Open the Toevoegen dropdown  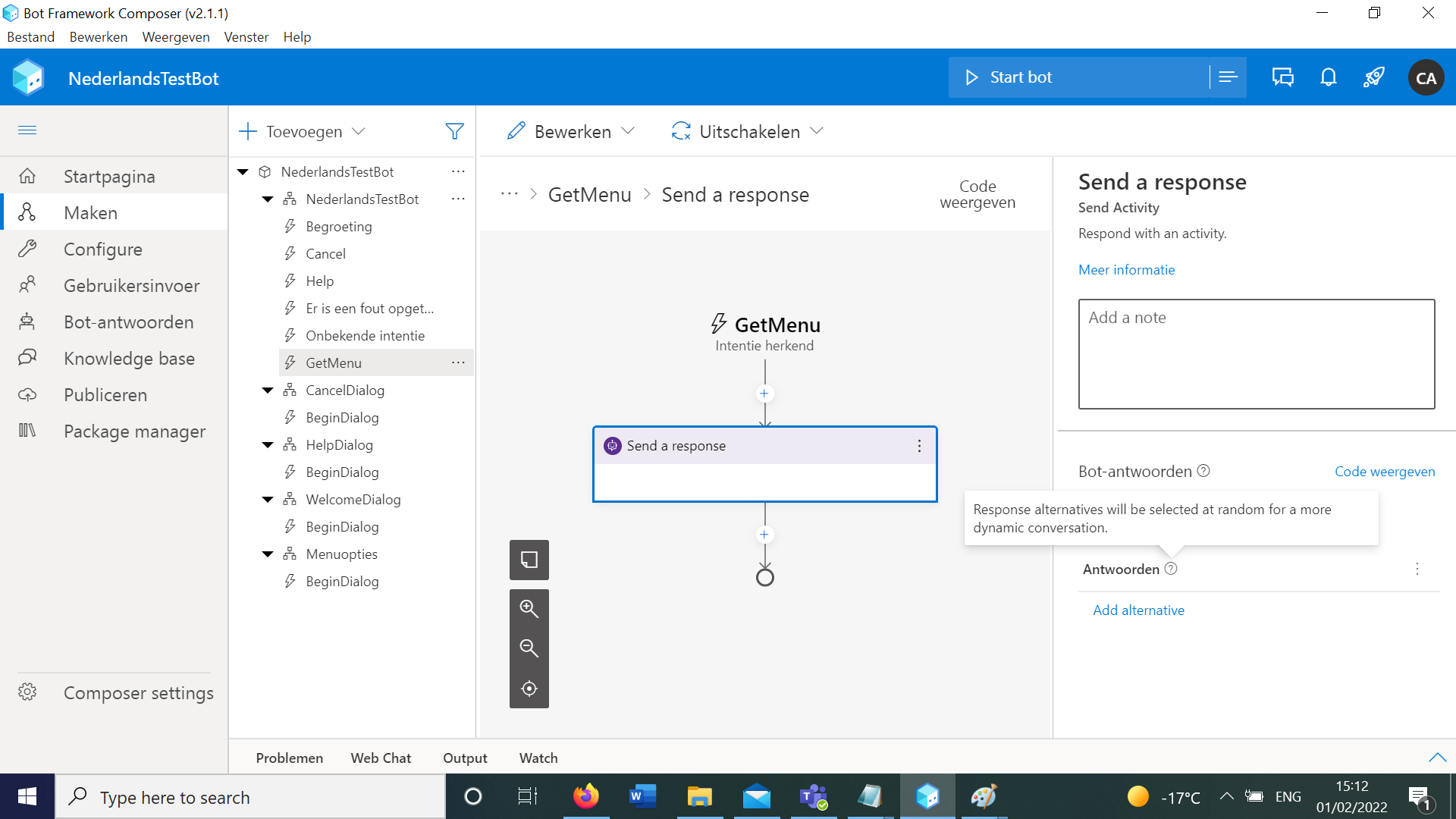pos(302,131)
